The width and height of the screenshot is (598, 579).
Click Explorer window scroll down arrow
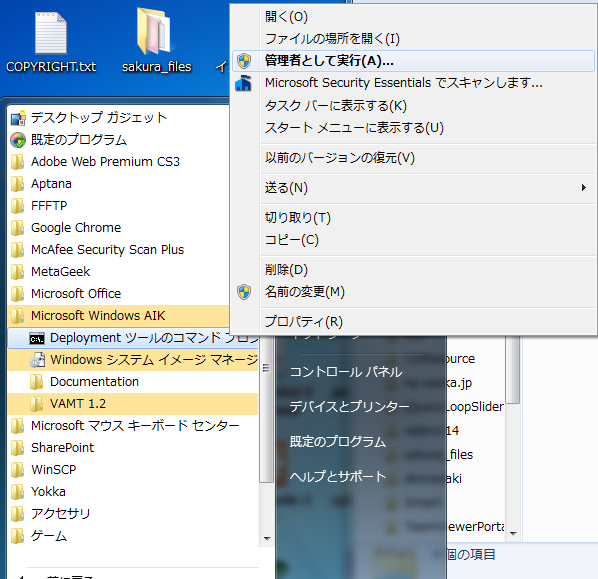click(x=513, y=534)
